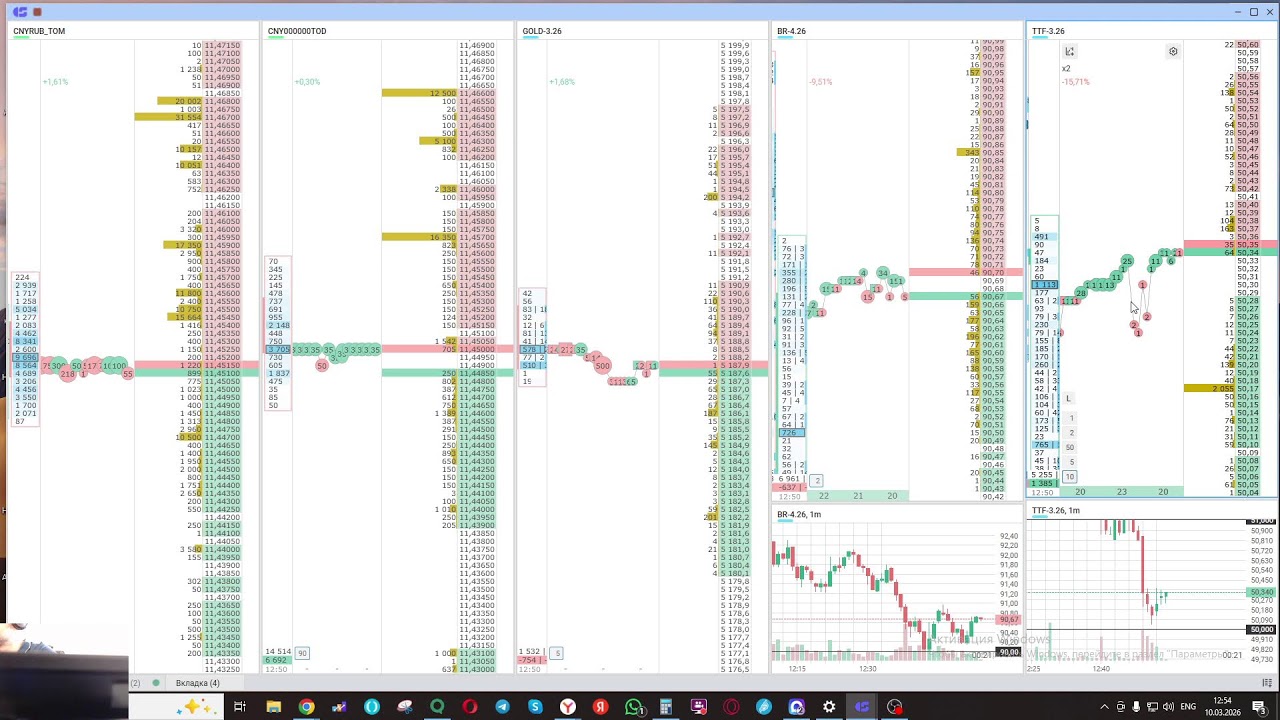Click the 2 volume button in BR-4.26 panel

point(816,481)
